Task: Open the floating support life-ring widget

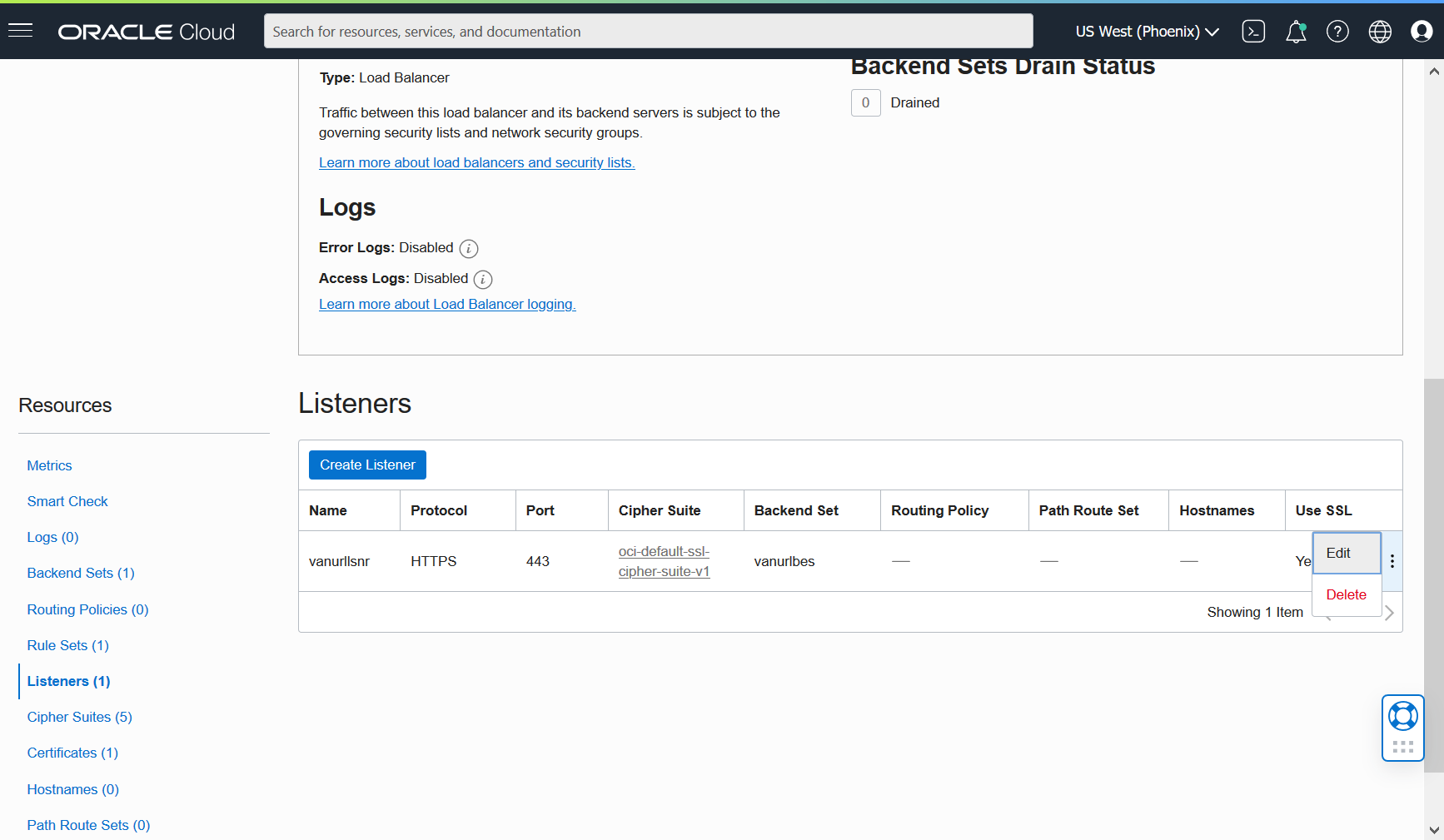Action: tap(1402, 715)
